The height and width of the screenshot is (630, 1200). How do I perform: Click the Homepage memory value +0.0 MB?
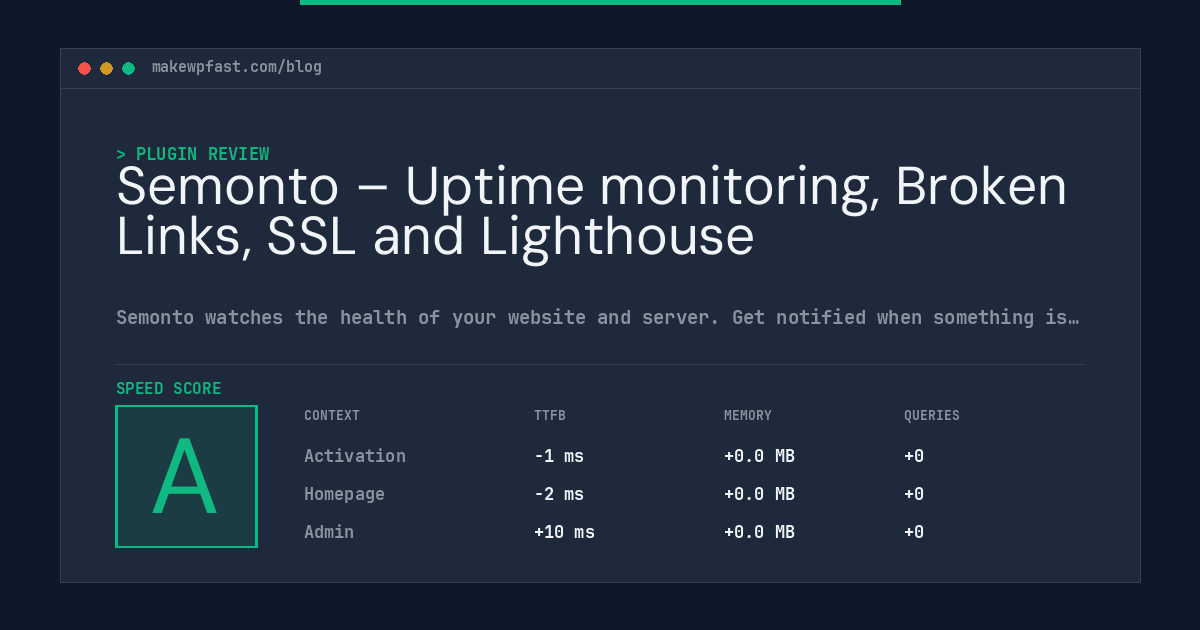[759, 494]
